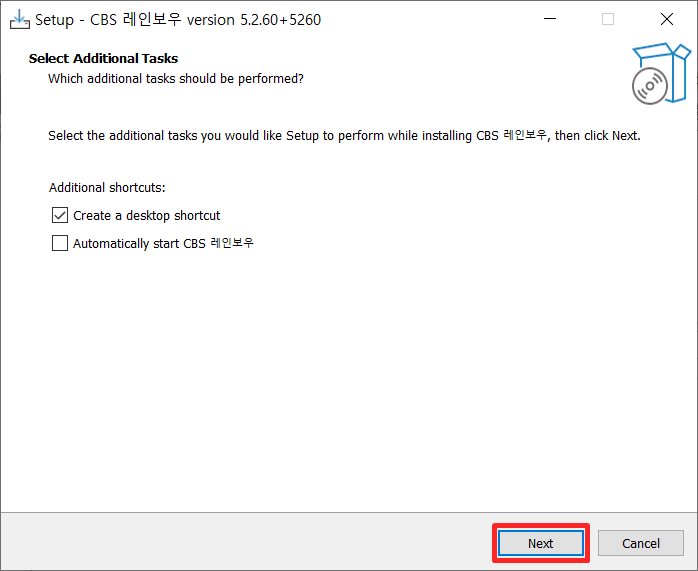Click the setup installer icon in title bar
The image size is (698, 571).
coord(20,20)
